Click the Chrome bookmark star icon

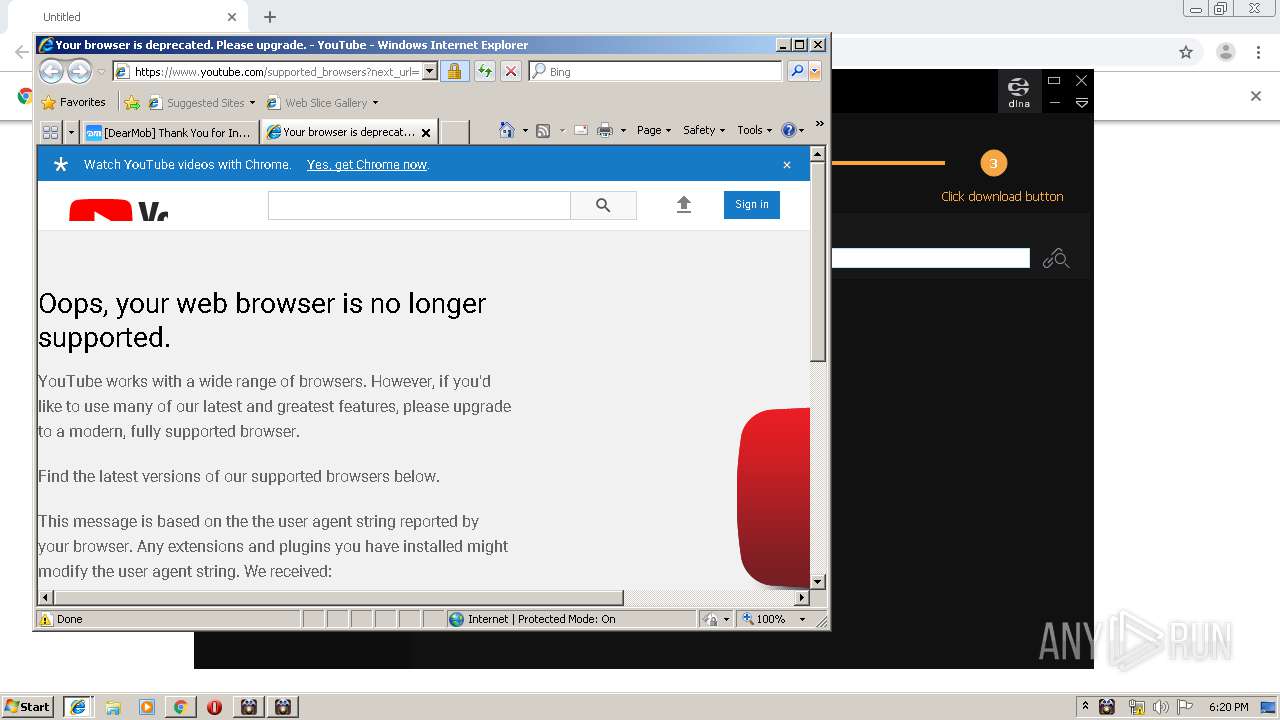pyautogui.click(x=1186, y=52)
